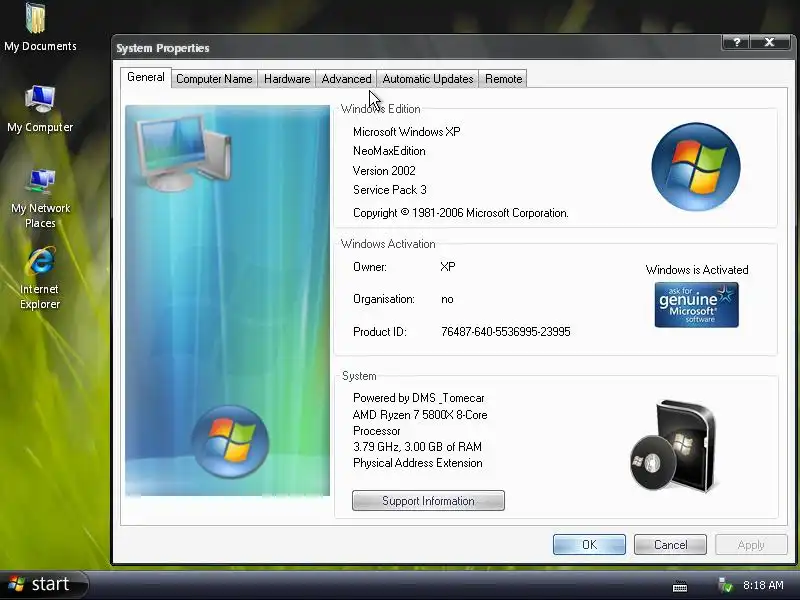Click the 8:18 AM taskbar clock
Image resolution: width=800 pixels, height=600 pixels.
click(763, 585)
